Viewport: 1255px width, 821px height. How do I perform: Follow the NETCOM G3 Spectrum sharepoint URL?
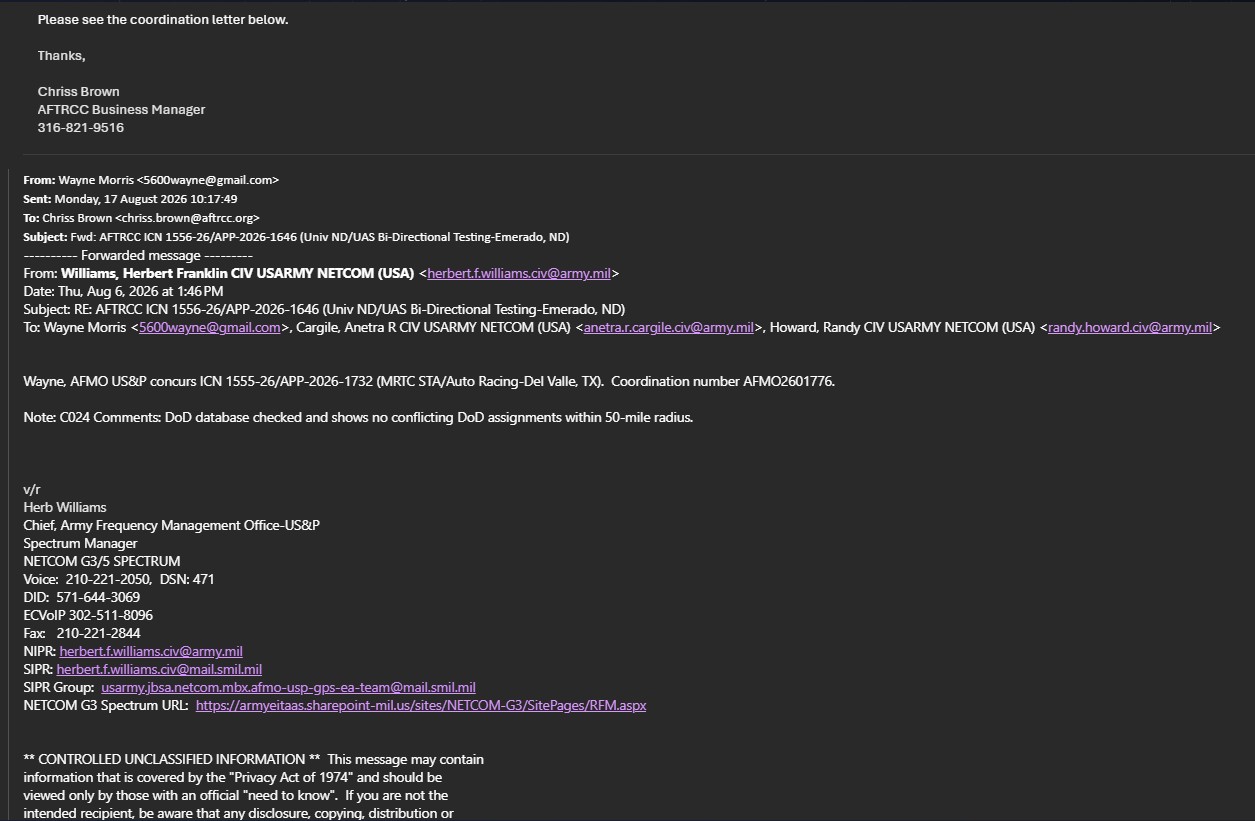pyautogui.click(x=421, y=705)
